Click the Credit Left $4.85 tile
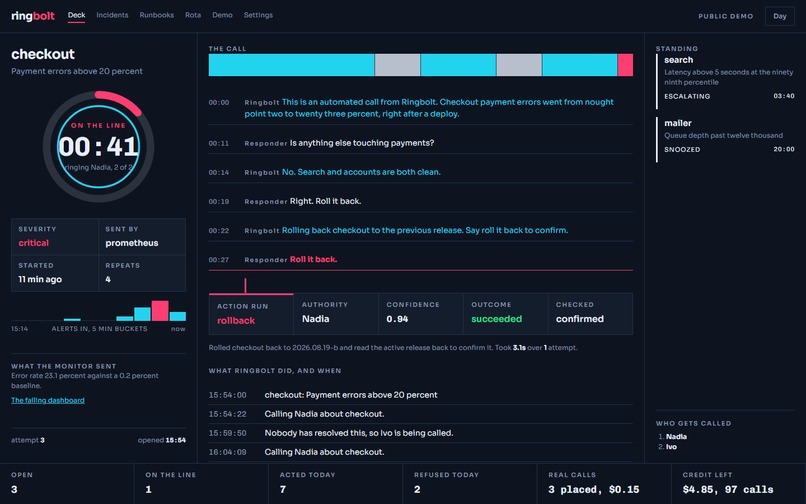The width and height of the screenshot is (806, 504). pyautogui.click(x=739, y=484)
